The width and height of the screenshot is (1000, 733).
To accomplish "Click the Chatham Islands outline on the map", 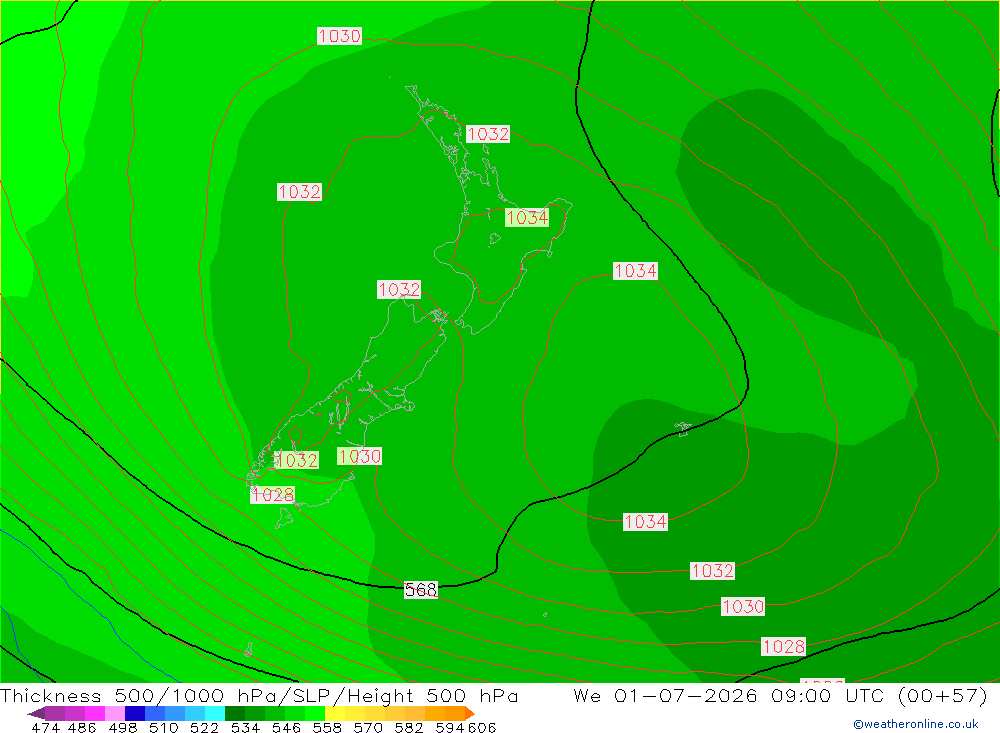I will click(683, 428).
